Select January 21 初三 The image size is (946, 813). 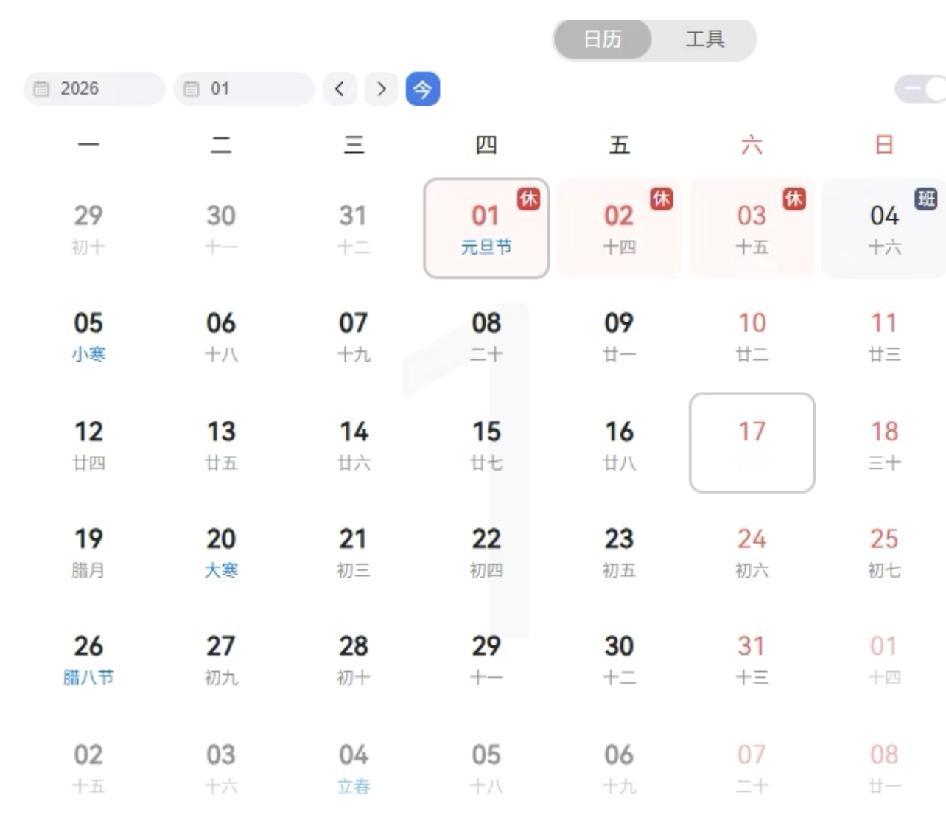[354, 551]
